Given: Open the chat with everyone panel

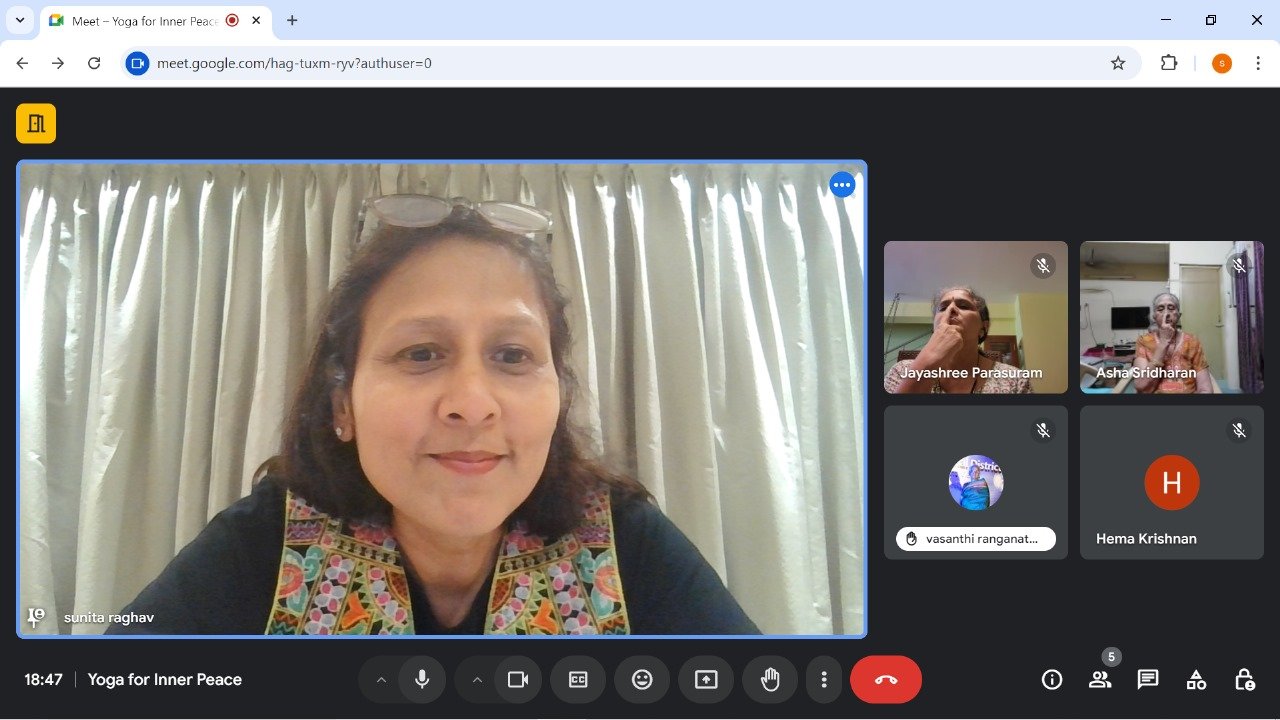Looking at the screenshot, I should (x=1147, y=679).
